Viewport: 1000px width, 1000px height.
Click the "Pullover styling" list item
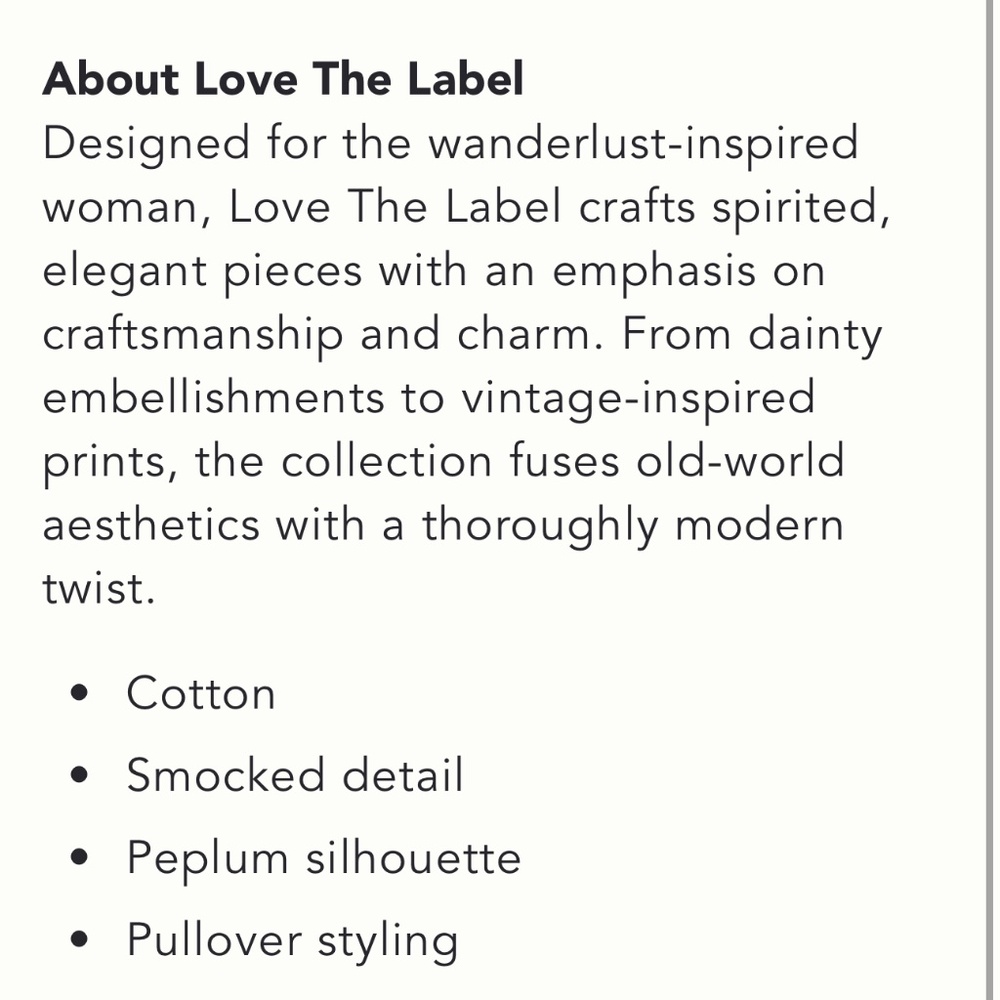292,941
